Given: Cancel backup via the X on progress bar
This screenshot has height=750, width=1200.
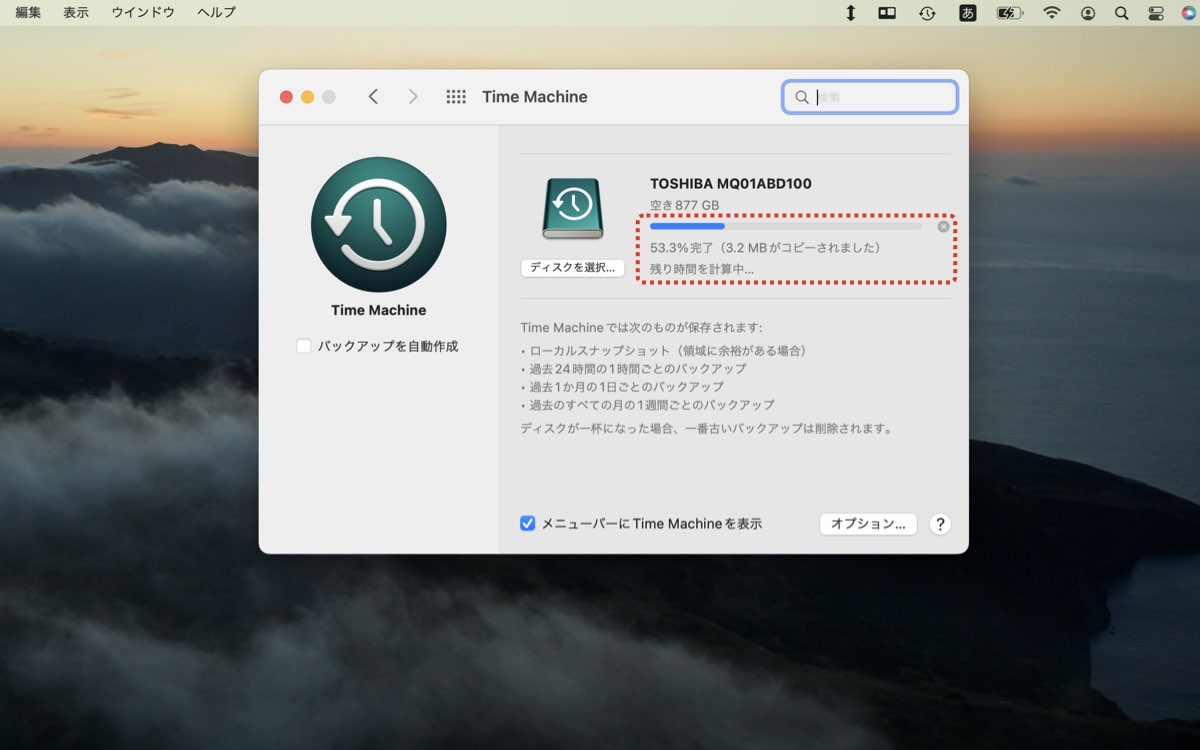Looking at the screenshot, I should tap(942, 227).
